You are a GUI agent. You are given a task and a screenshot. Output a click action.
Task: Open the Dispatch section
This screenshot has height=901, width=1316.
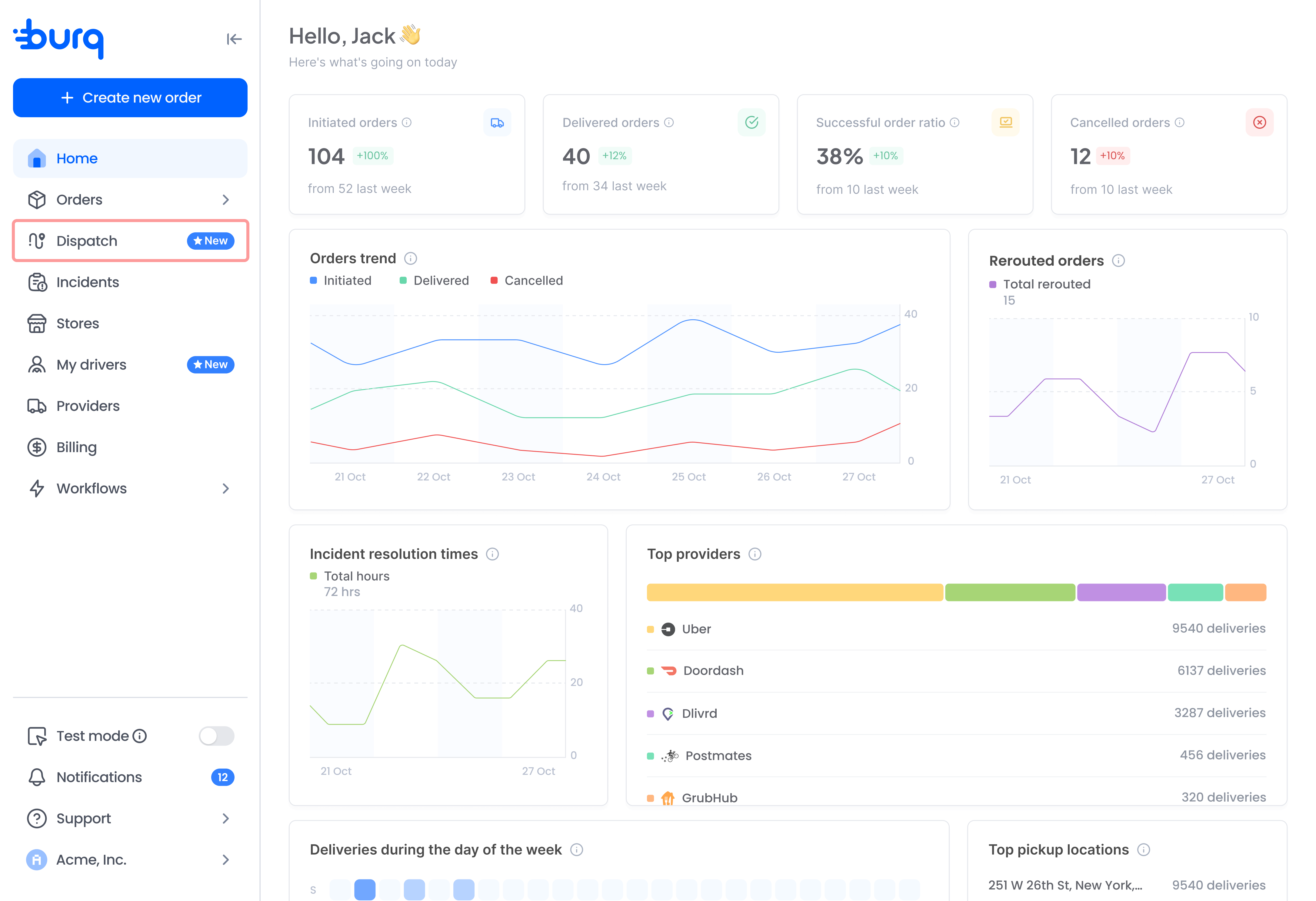(x=130, y=241)
